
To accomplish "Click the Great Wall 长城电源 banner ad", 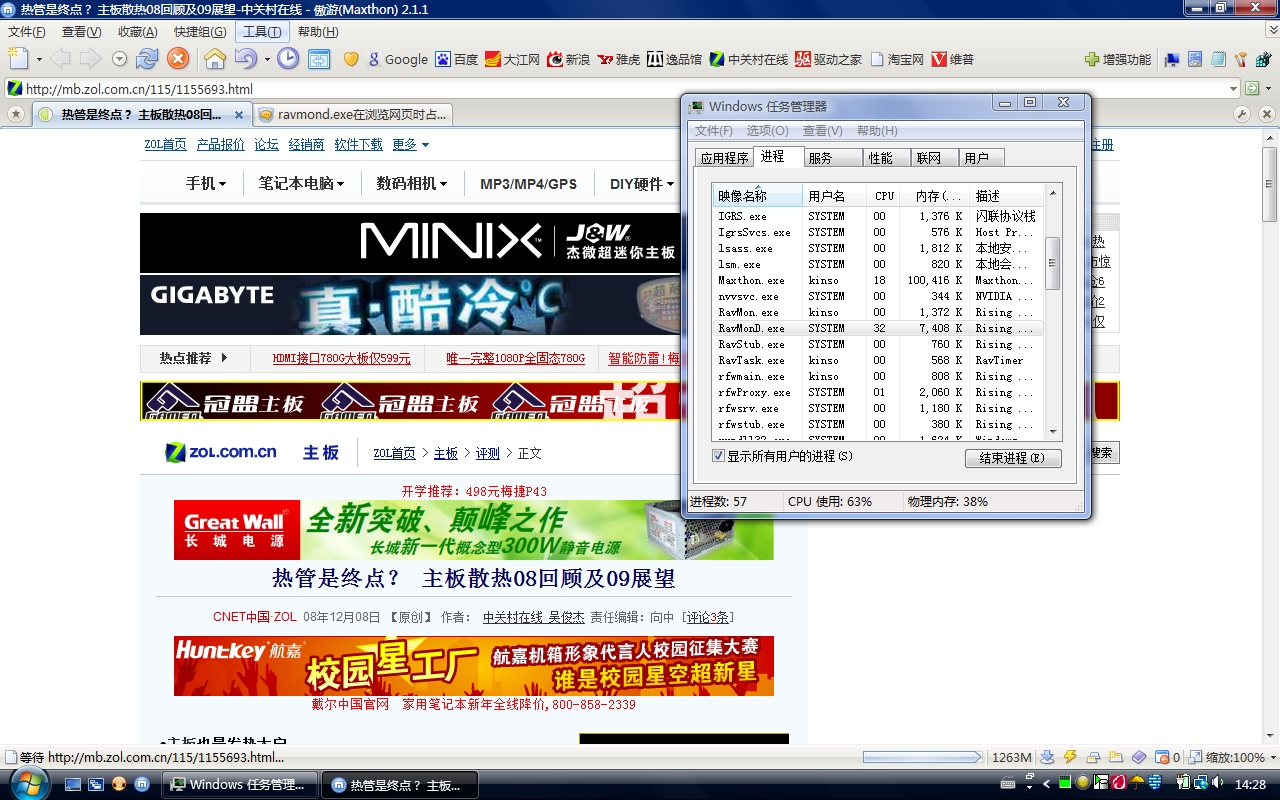I will (474, 530).
